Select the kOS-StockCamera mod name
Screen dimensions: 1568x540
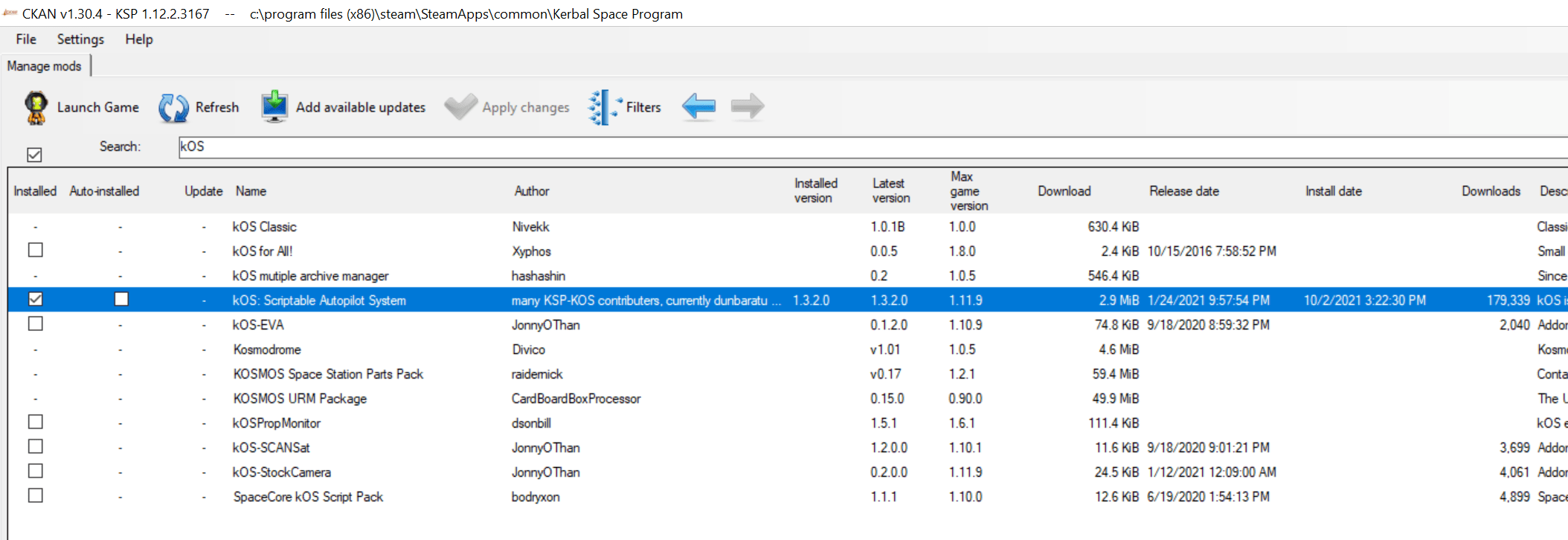click(x=281, y=472)
